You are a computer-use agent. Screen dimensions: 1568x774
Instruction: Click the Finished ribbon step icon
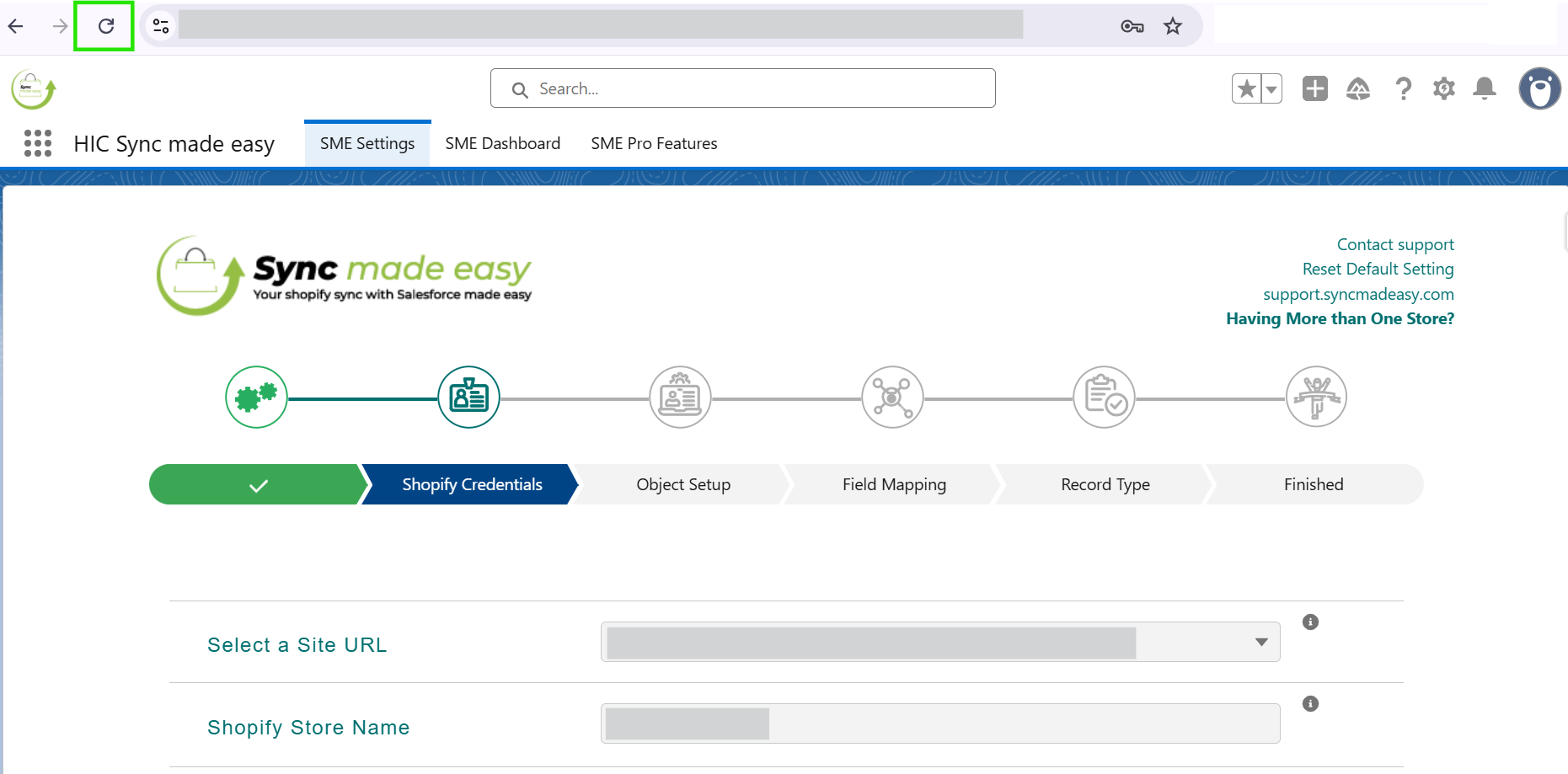pyautogui.click(x=1316, y=397)
